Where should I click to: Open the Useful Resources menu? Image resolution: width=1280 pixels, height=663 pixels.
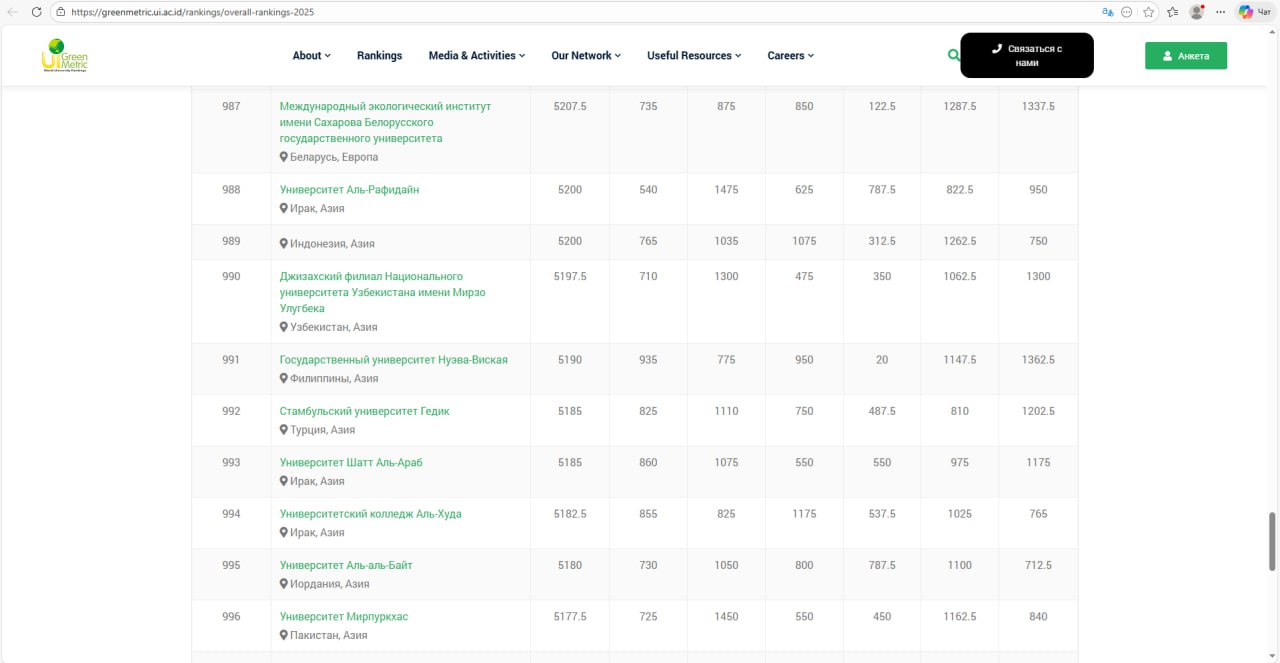pos(694,56)
